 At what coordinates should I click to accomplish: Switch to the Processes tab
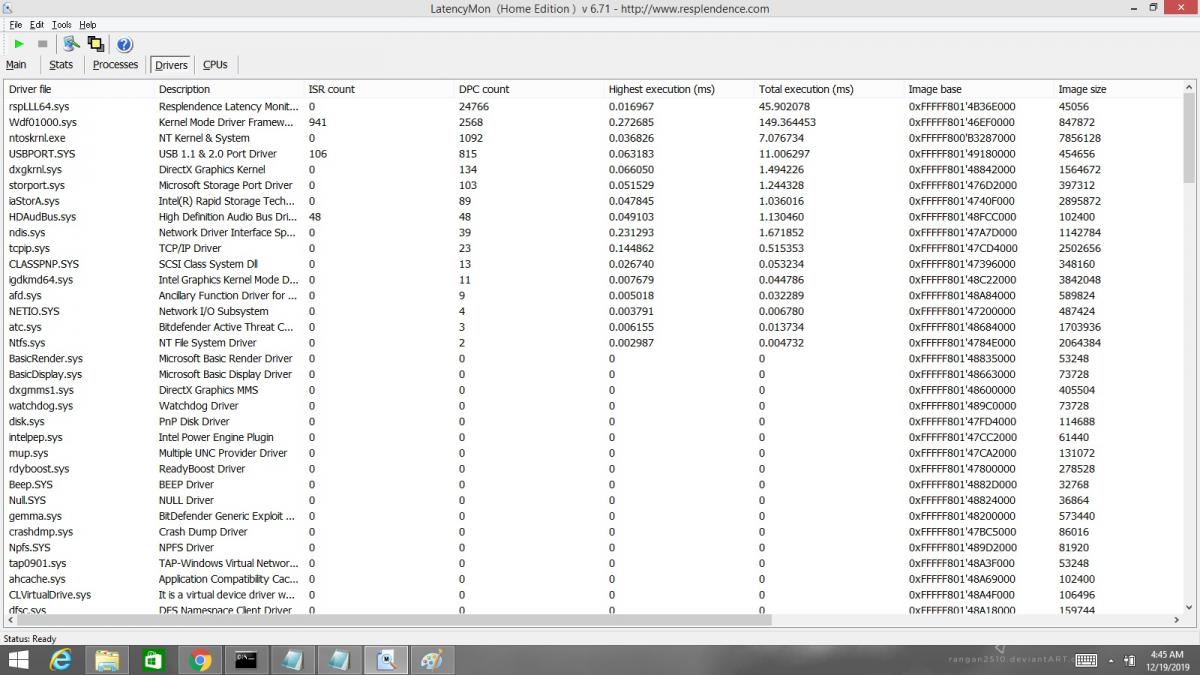pyautogui.click(x=115, y=65)
